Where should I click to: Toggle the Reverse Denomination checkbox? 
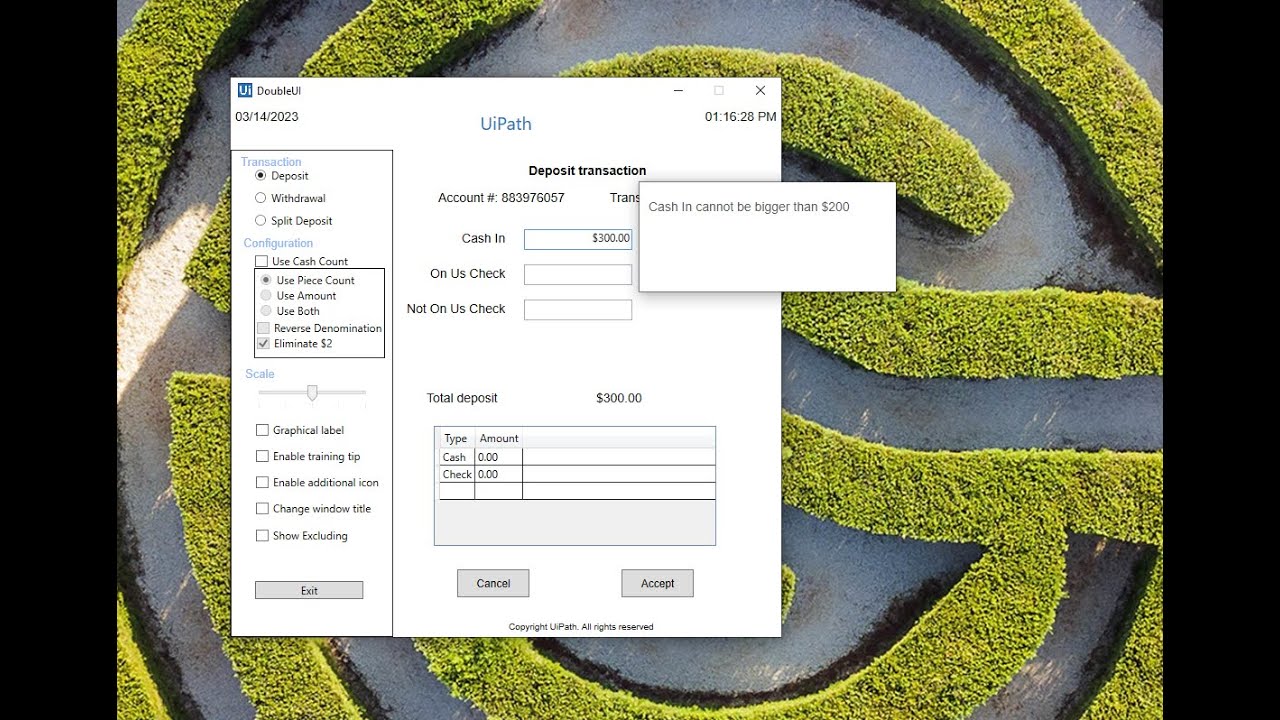click(x=264, y=328)
